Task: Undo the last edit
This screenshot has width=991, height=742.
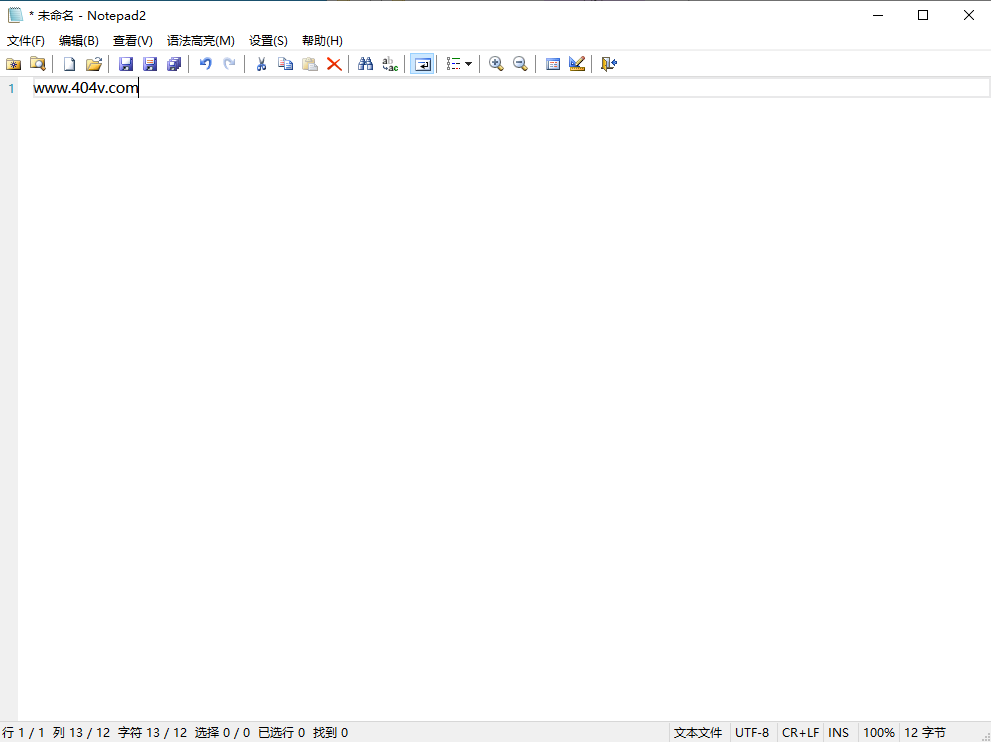Action: tap(205, 63)
